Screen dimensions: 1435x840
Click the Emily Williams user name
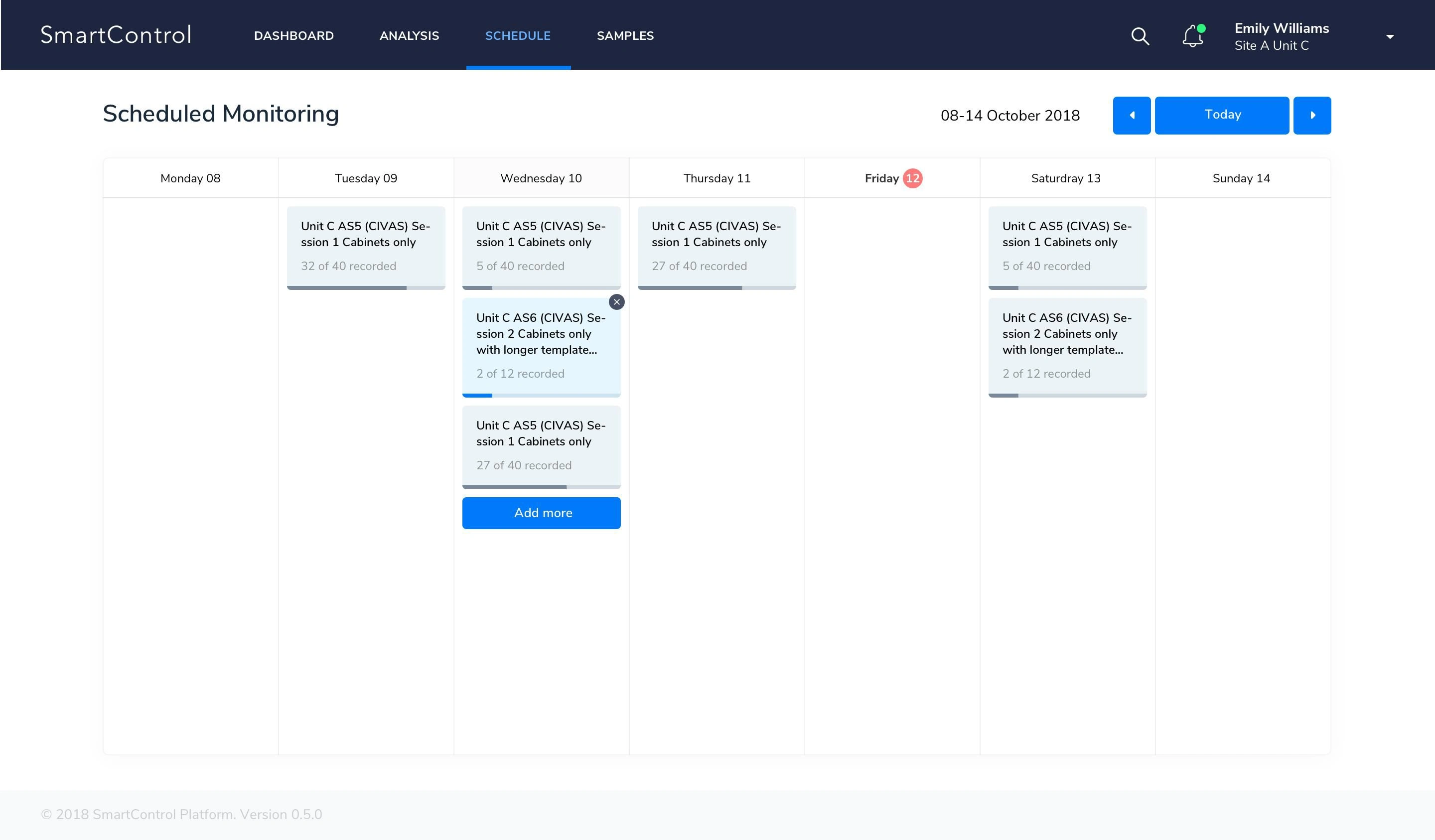click(x=1281, y=28)
